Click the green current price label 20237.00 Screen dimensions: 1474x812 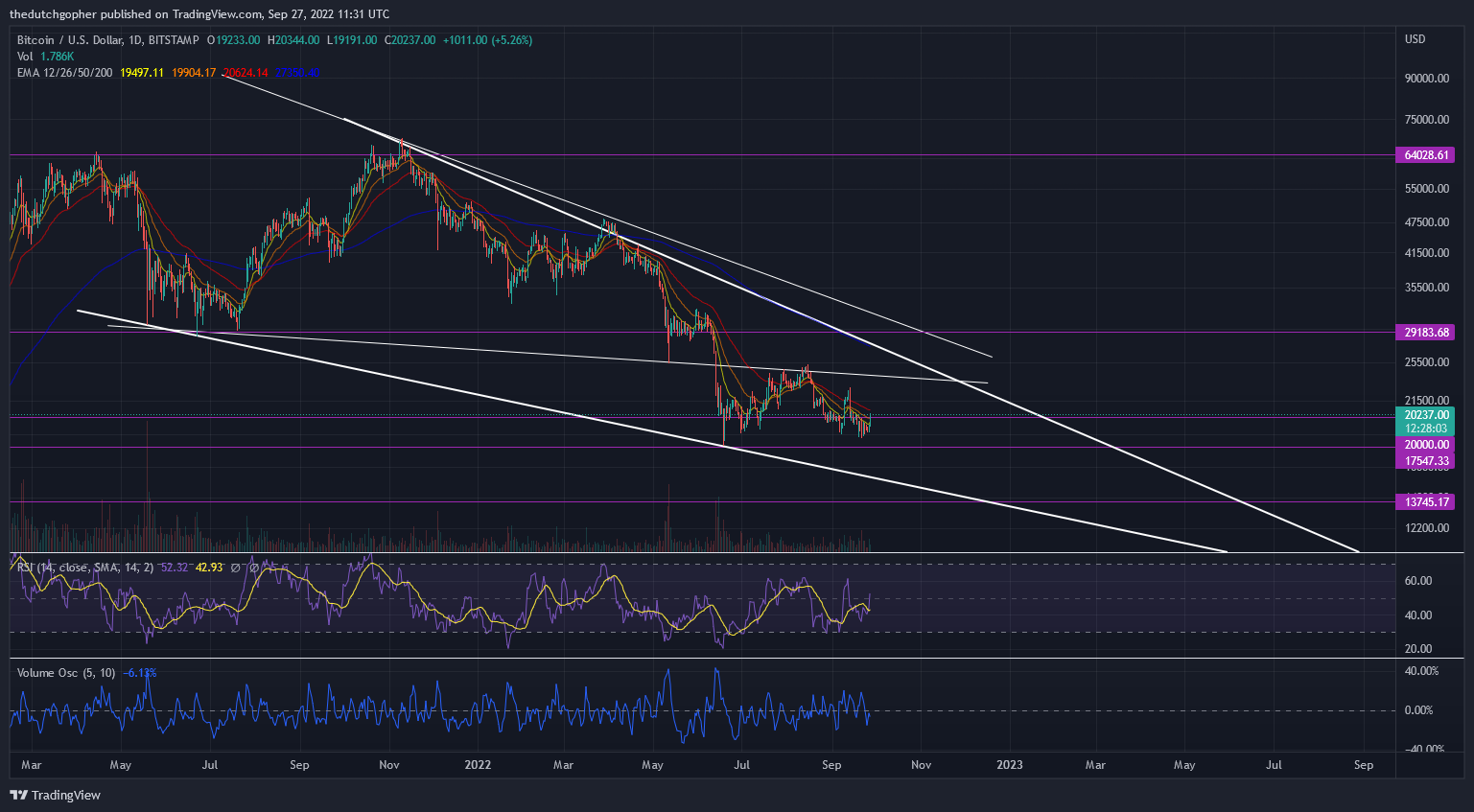tap(1426, 414)
